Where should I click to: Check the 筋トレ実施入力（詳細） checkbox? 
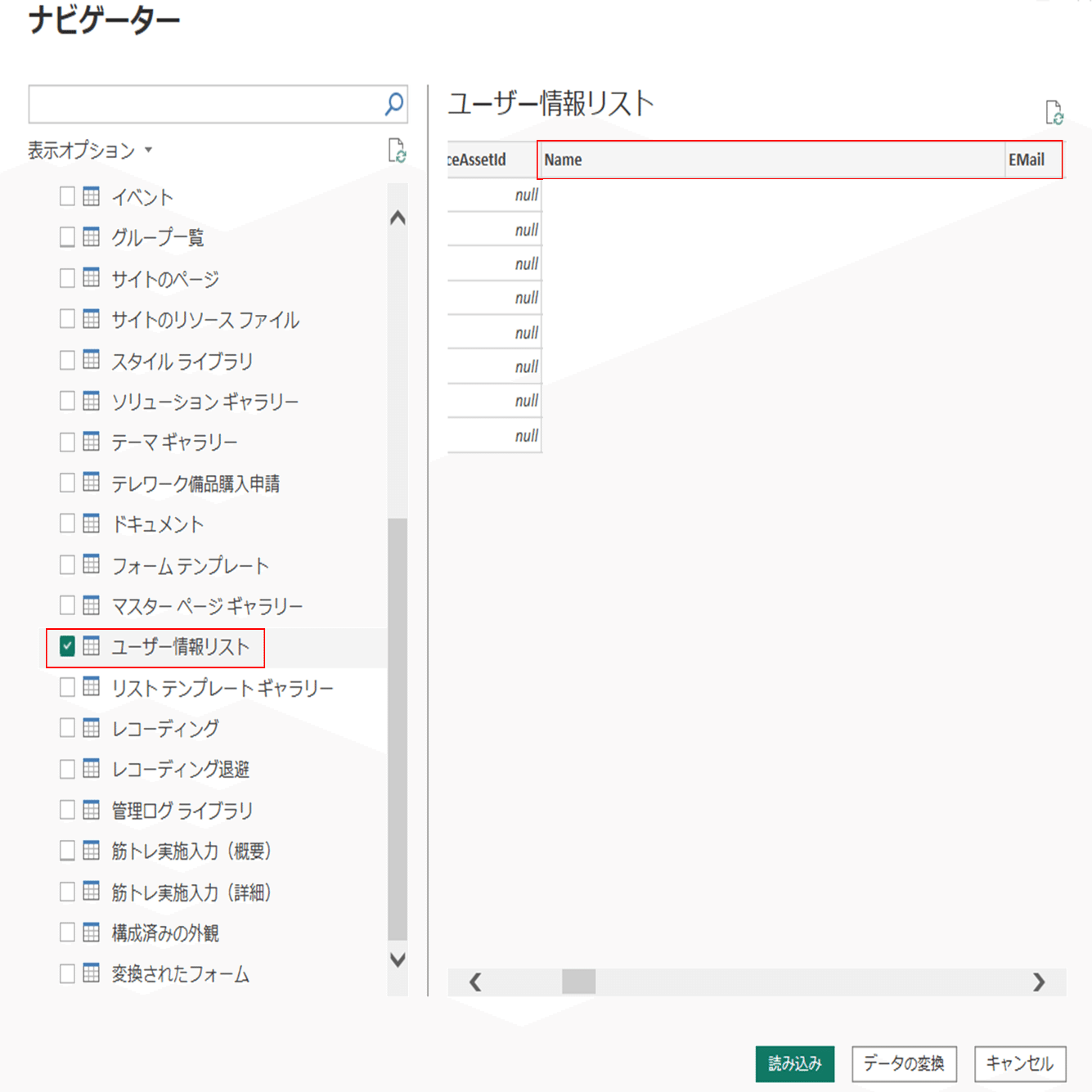pyautogui.click(x=67, y=892)
